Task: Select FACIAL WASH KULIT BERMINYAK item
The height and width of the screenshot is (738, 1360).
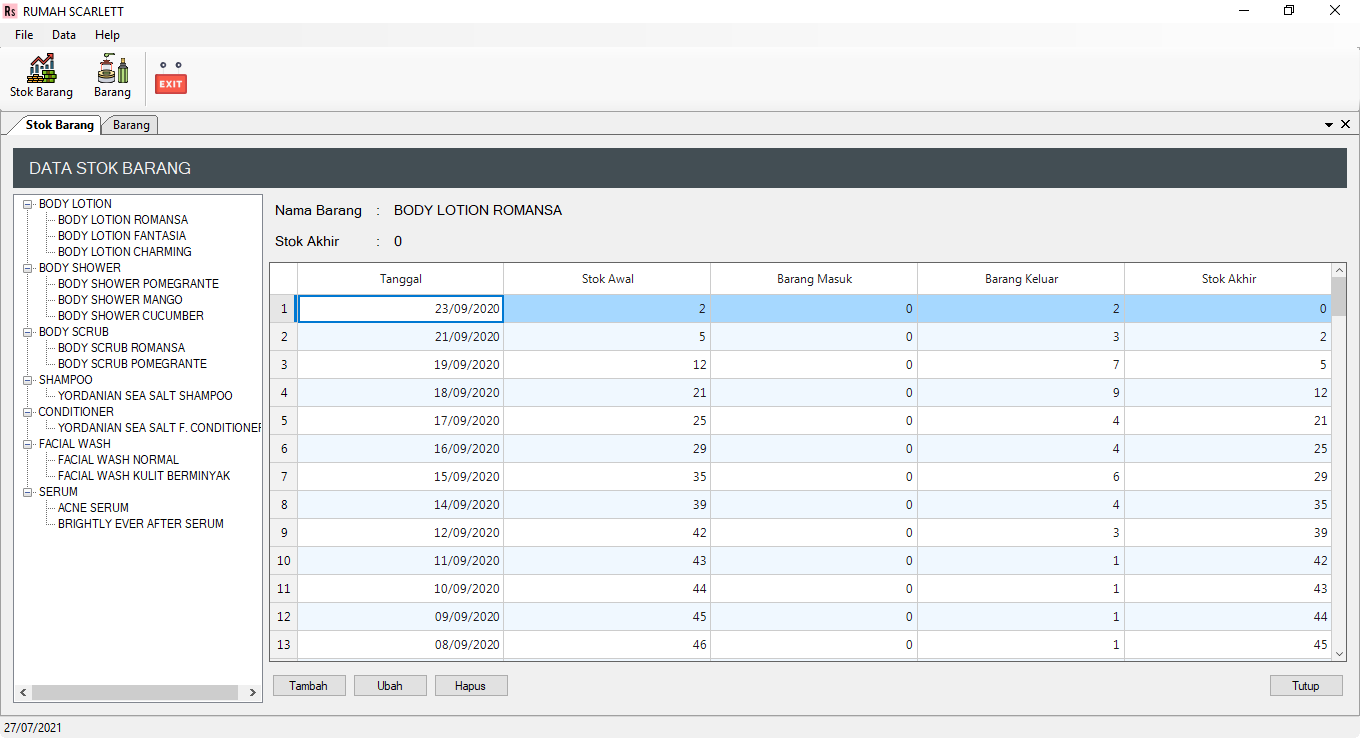Action: pyautogui.click(x=144, y=476)
